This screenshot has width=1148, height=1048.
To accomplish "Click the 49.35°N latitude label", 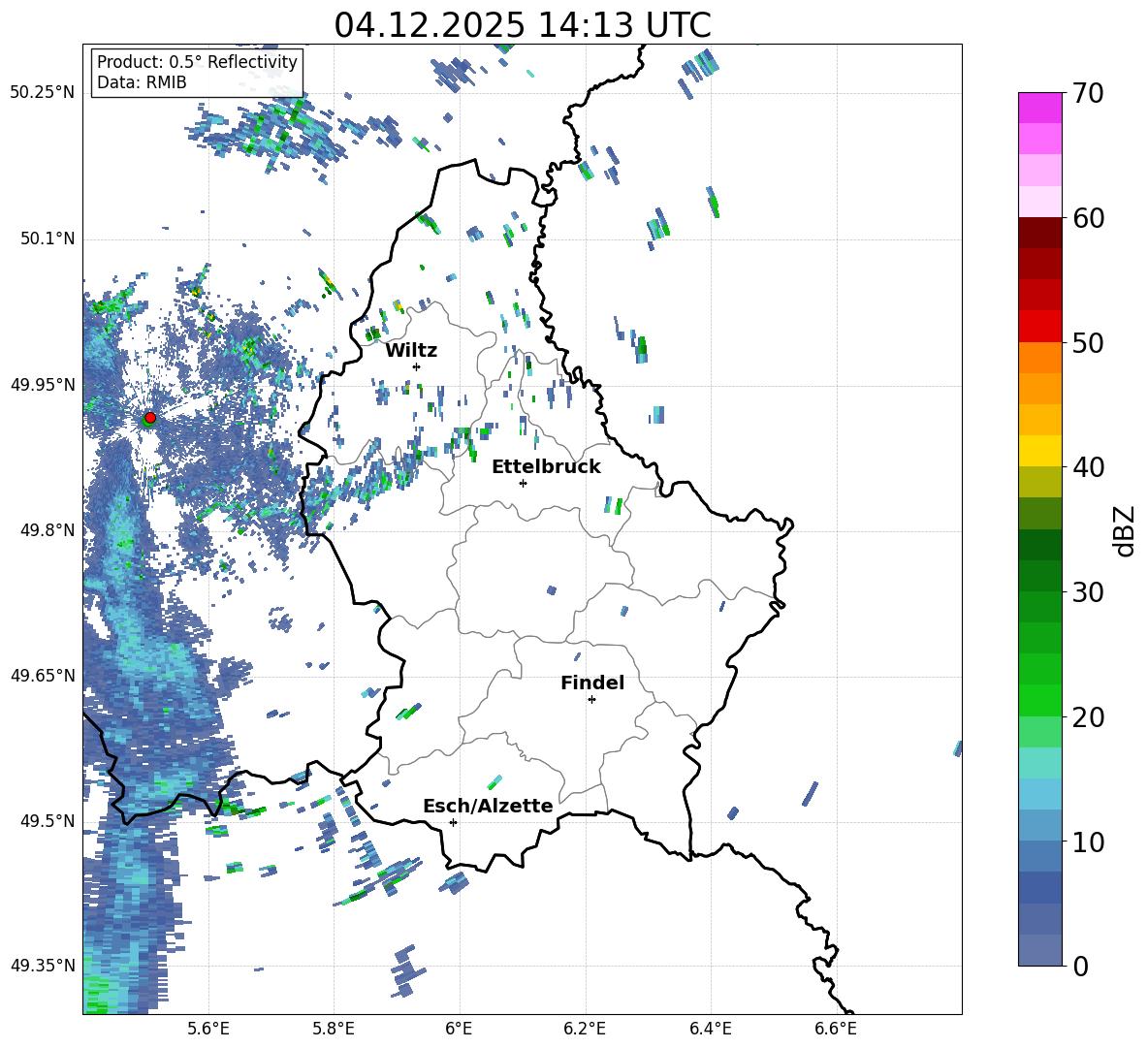I will coord(43,966).
